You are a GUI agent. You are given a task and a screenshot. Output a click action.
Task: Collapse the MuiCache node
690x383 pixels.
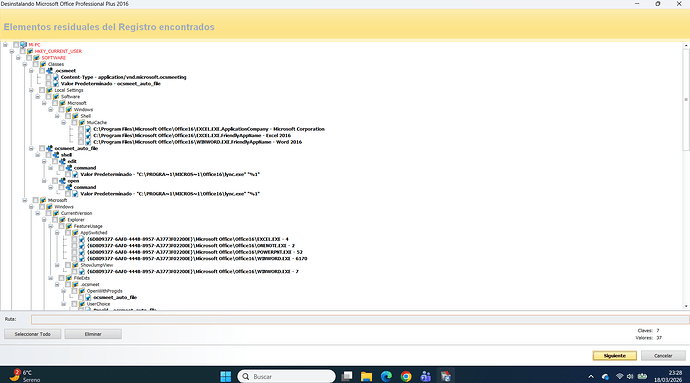click(x=63, y=122)
